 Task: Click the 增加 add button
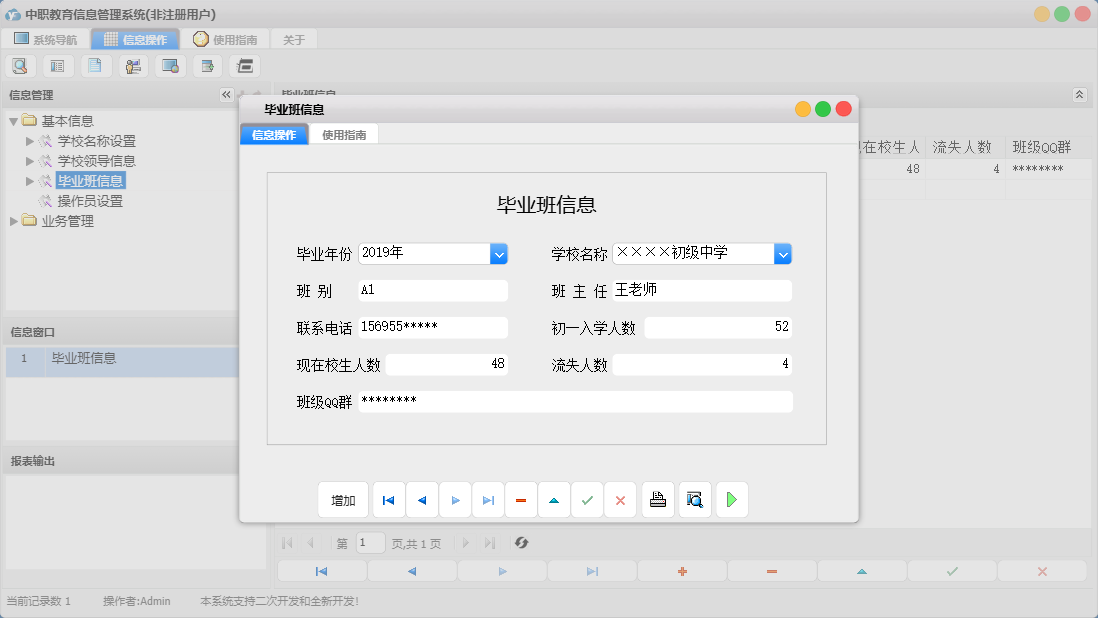tap(343, 499)
